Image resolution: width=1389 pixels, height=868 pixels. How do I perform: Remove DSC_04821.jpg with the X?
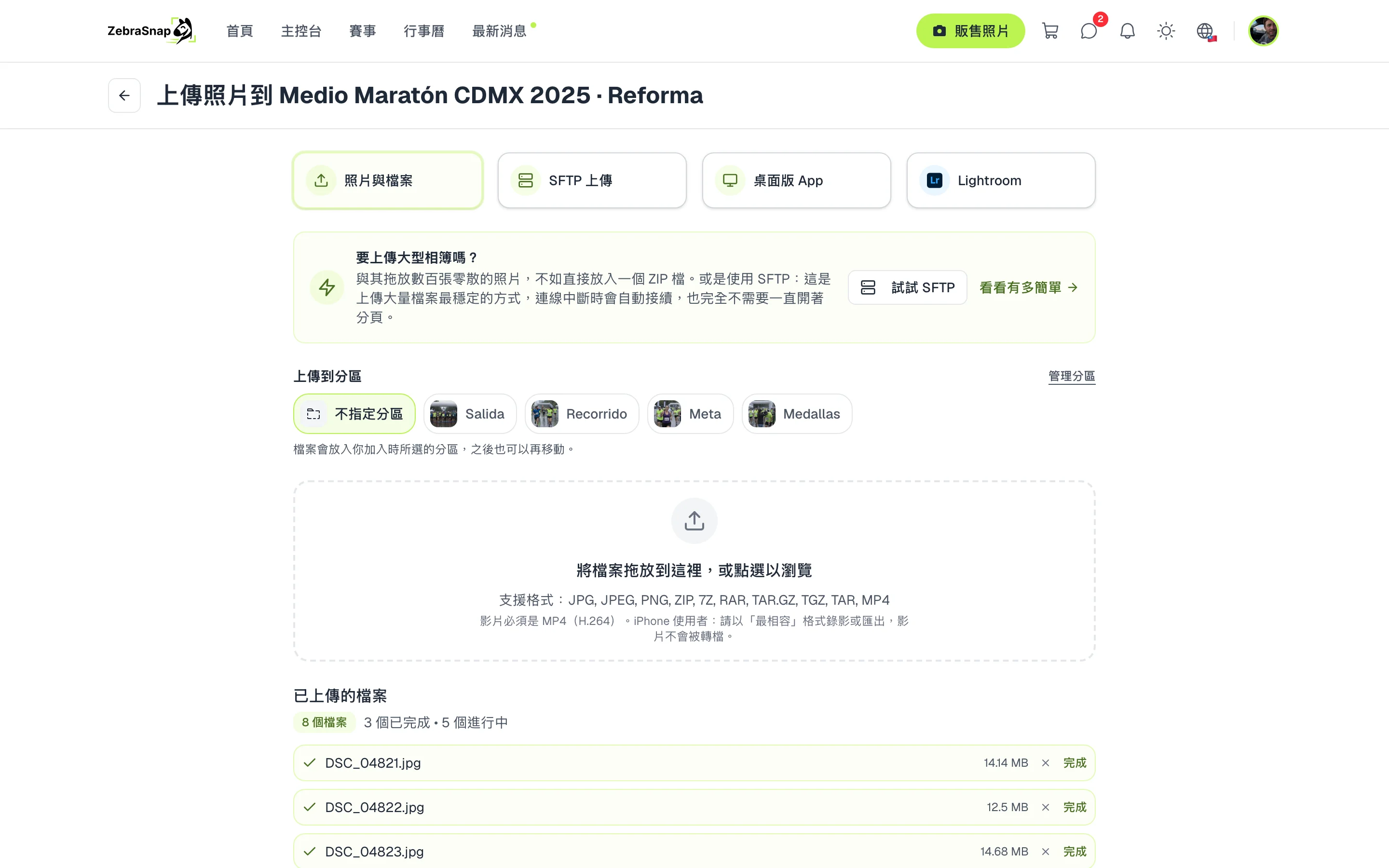tap(1045, 763)
